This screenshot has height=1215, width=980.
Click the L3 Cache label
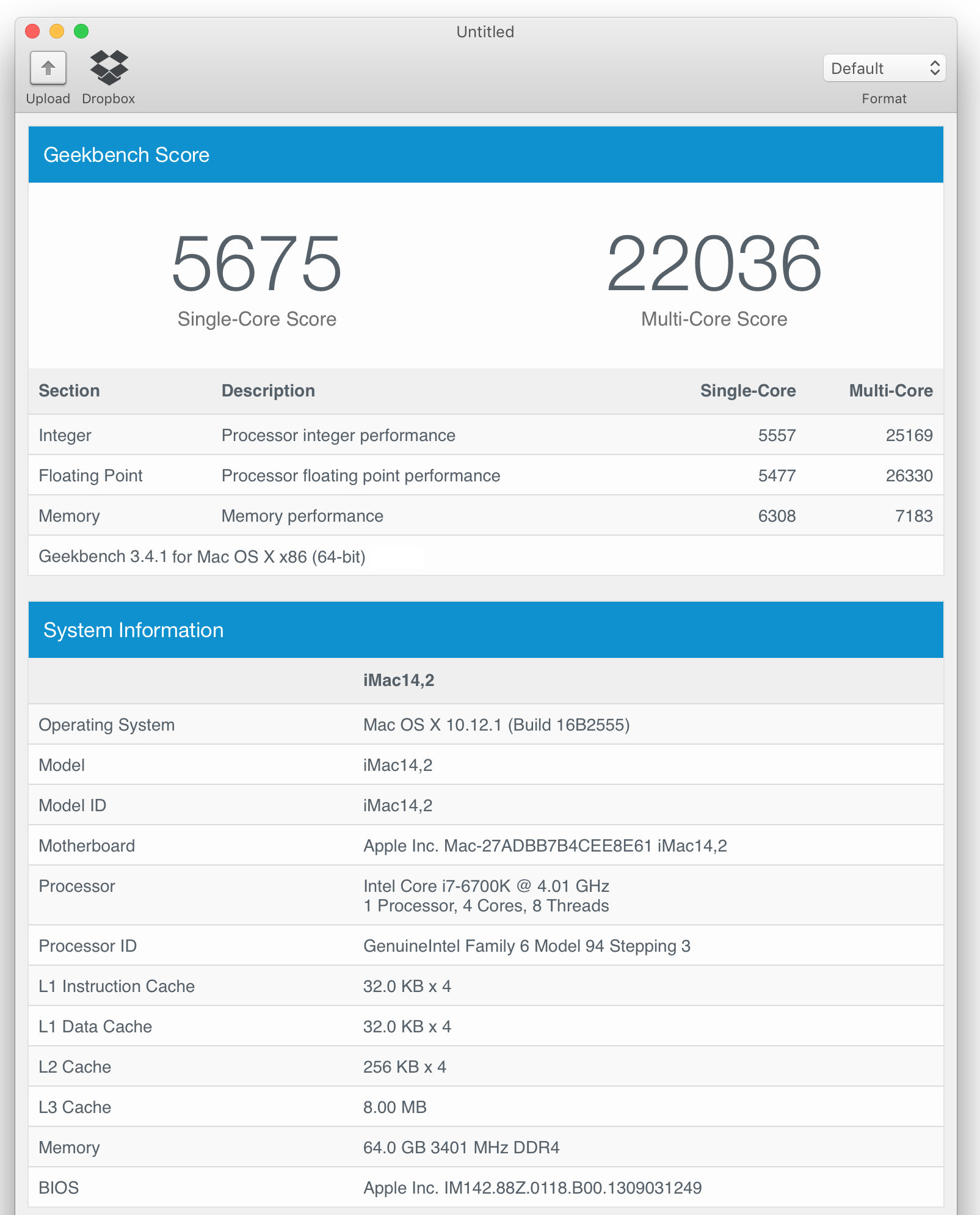coord(74,1107)
